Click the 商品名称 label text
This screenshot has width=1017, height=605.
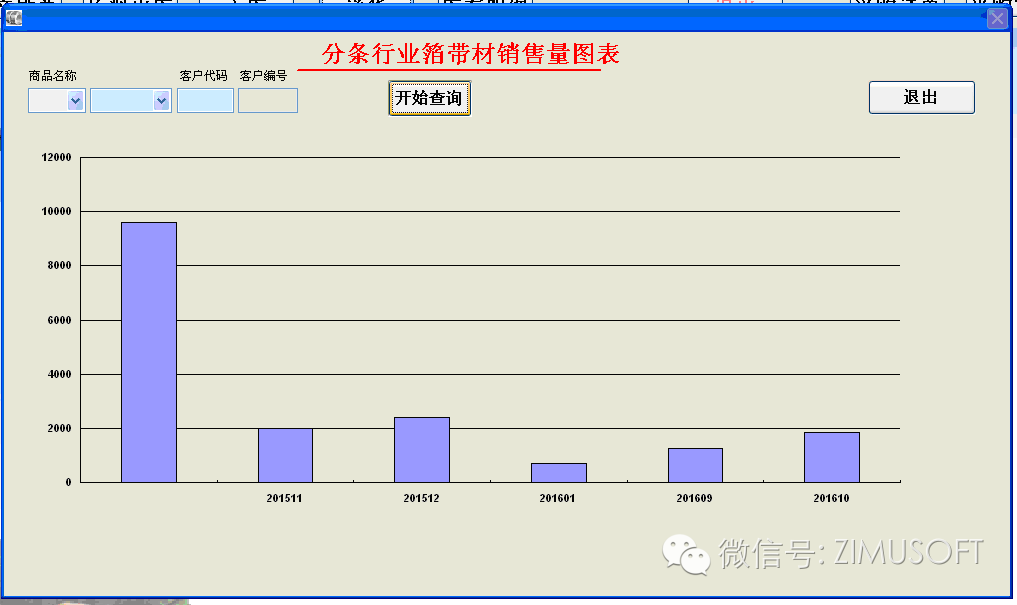point(52,76)
